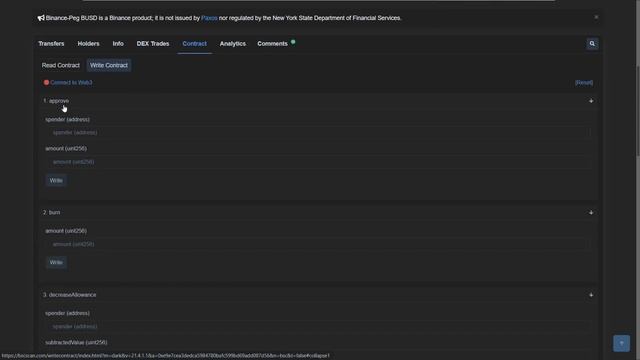Open the Paxos link in notice

coord(209,18)
